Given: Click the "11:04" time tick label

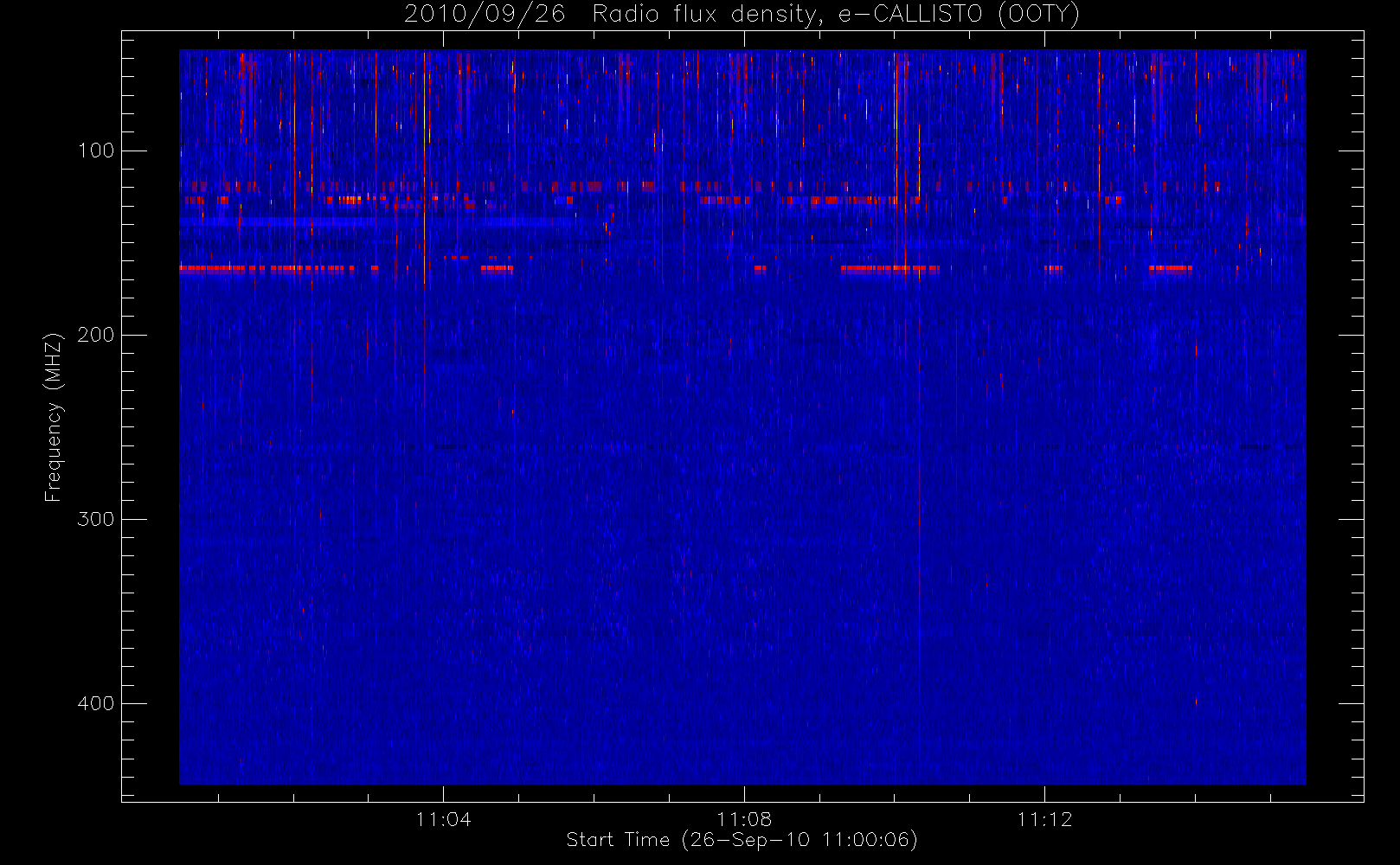Looking at the screenshot, I should coord(444,819).
